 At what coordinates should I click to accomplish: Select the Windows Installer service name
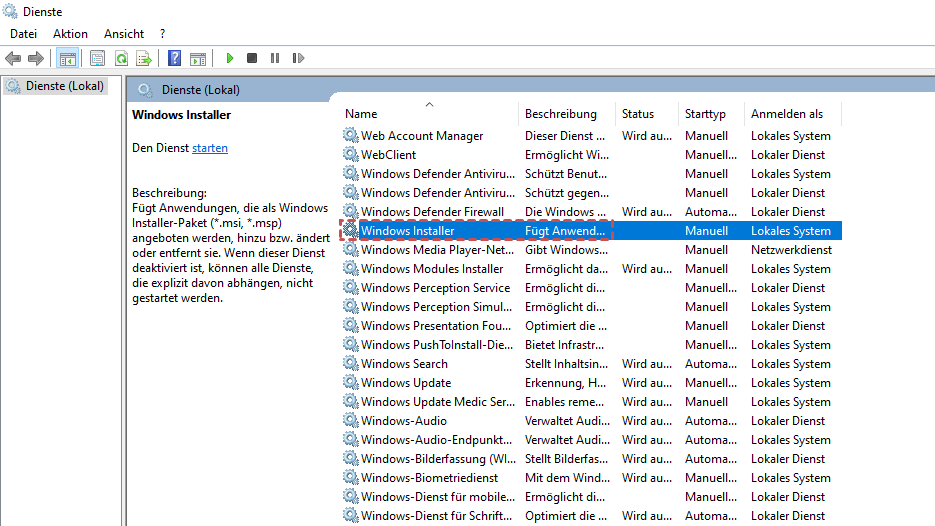pyautogui.click(x=407, y=231)
